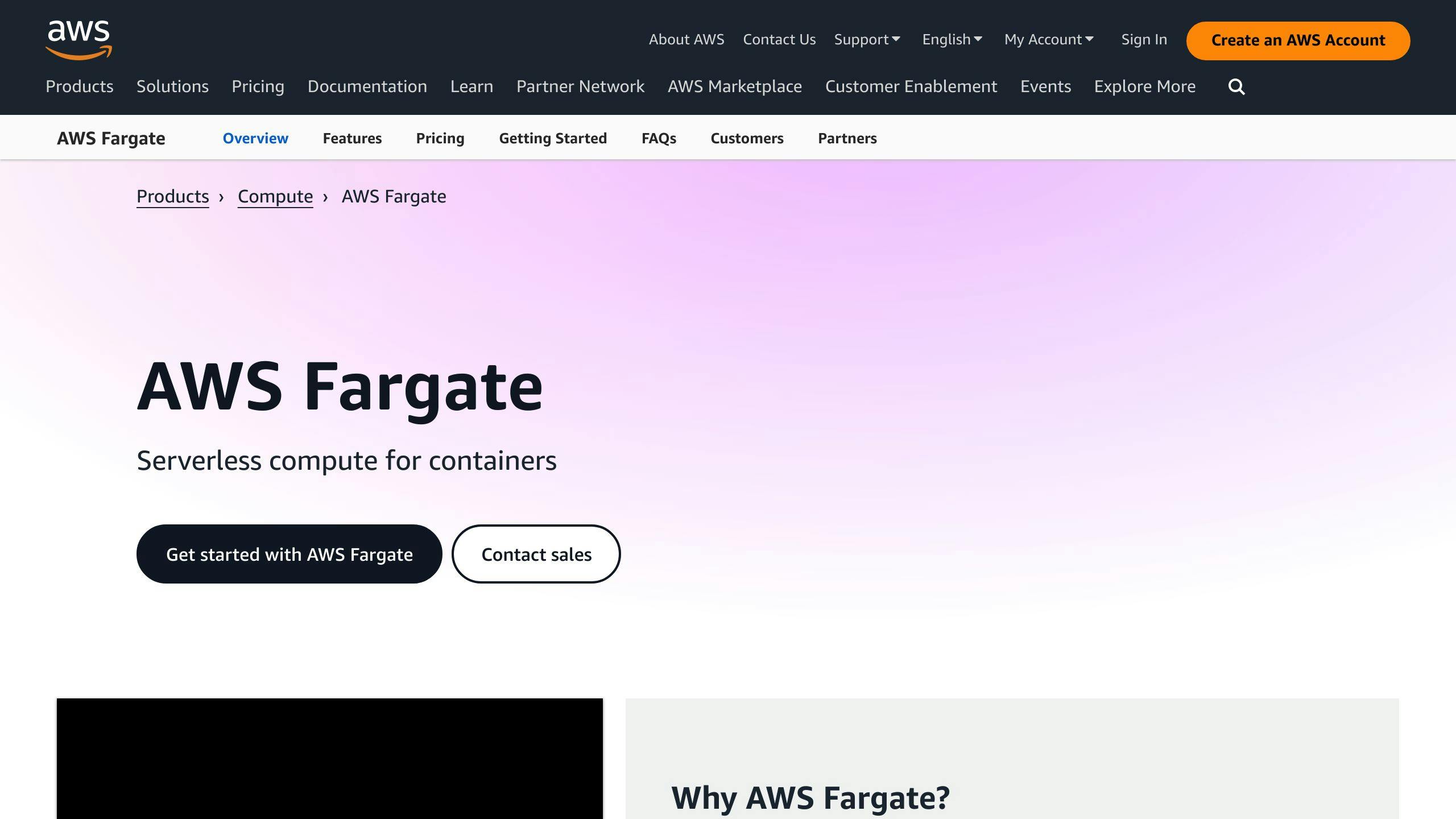Open the search magnifier icon
The image size is (1456, 819).
pyautogui.click(x=1236, y=87)
